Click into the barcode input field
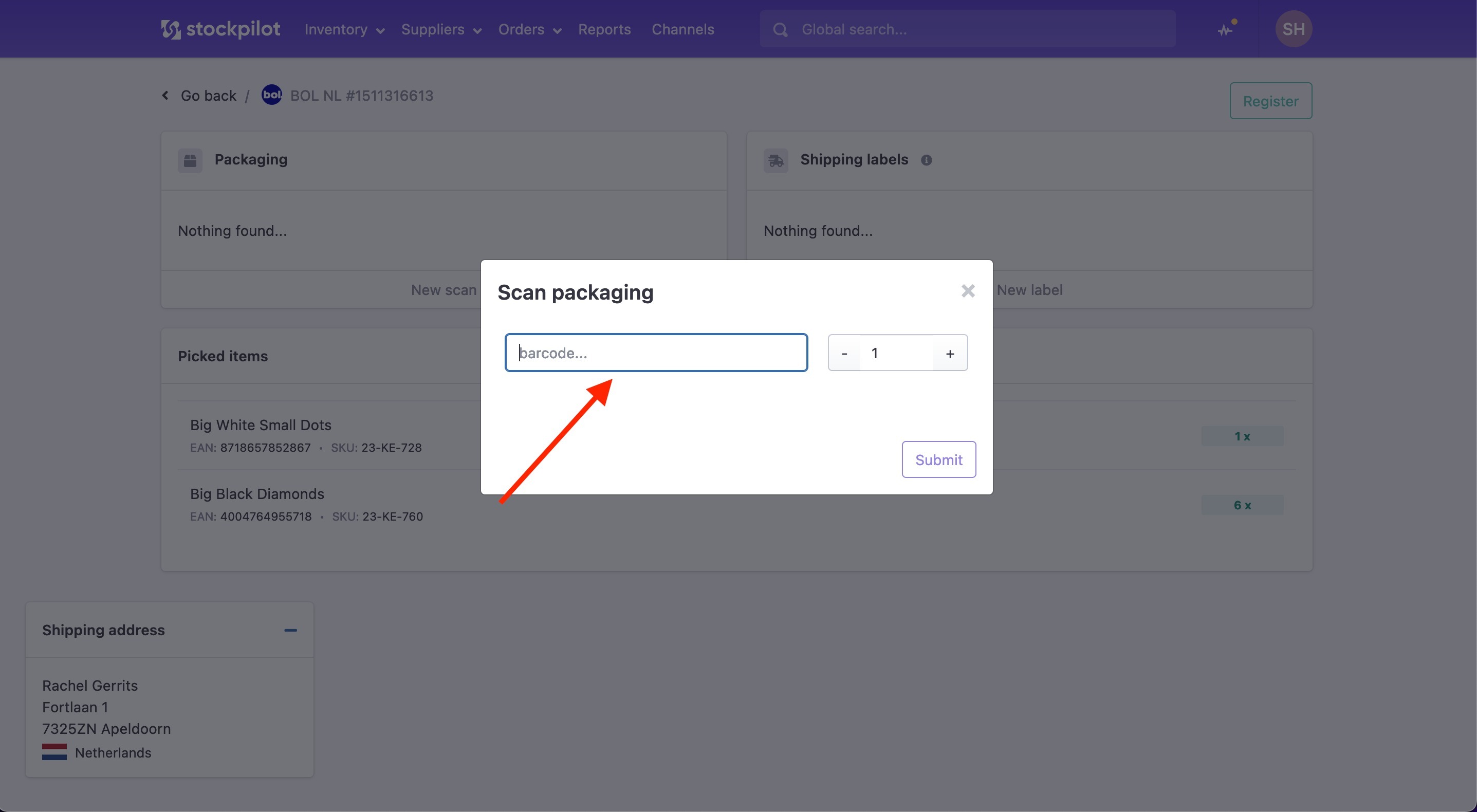Screen dimensions: 1477x812 point(656,353)
